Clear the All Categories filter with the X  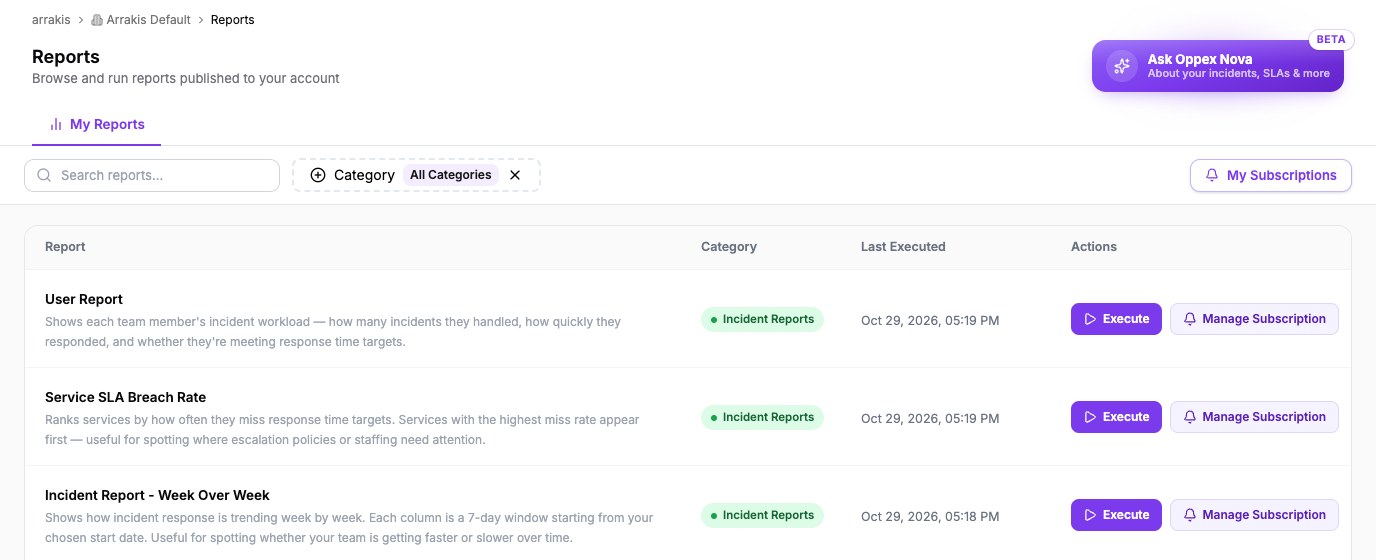515,175
